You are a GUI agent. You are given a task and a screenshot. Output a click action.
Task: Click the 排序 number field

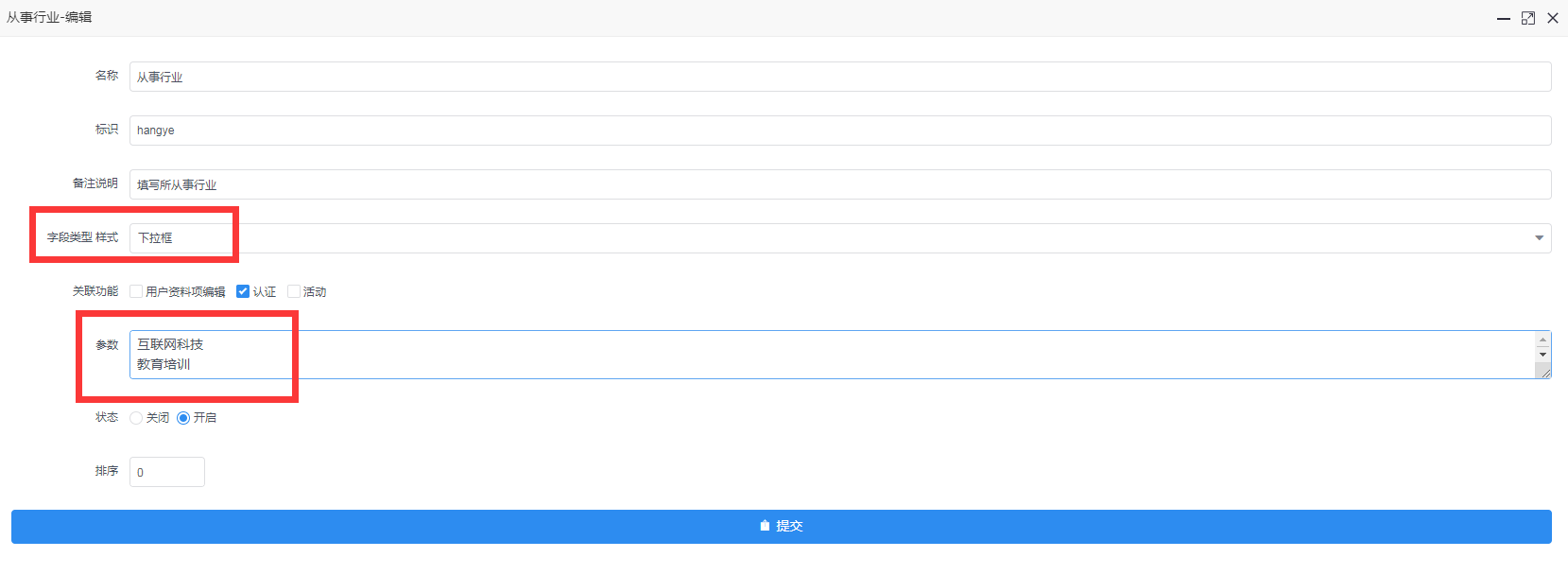[x=167, y=472]
